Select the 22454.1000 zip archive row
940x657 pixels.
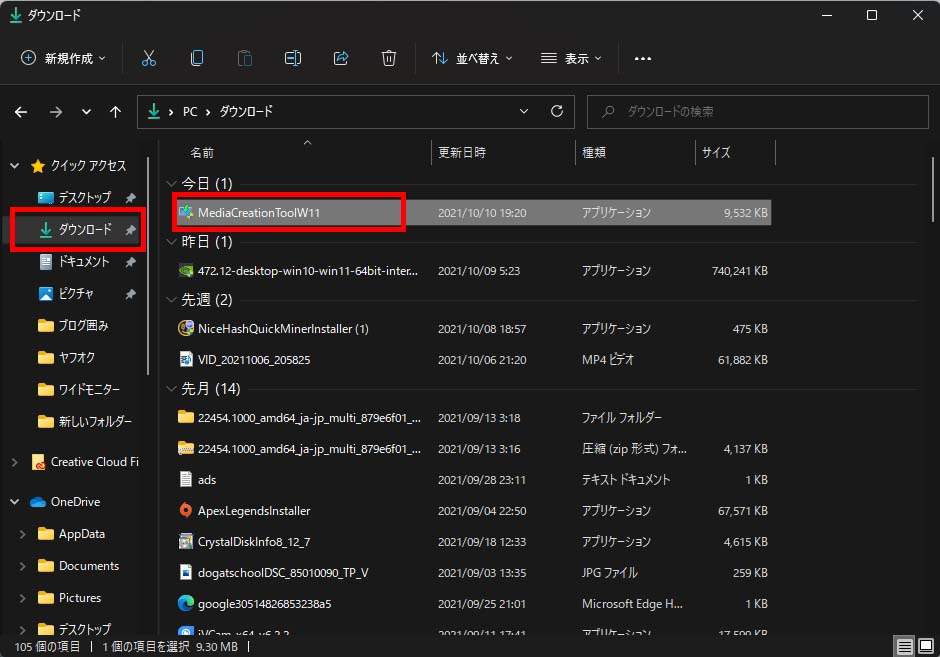click(x=472, y=449)
